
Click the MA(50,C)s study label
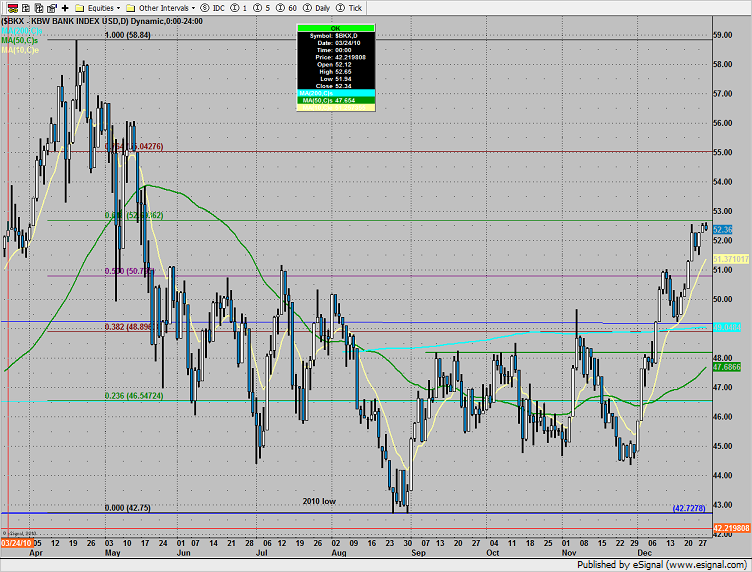(x=19, y=41)
